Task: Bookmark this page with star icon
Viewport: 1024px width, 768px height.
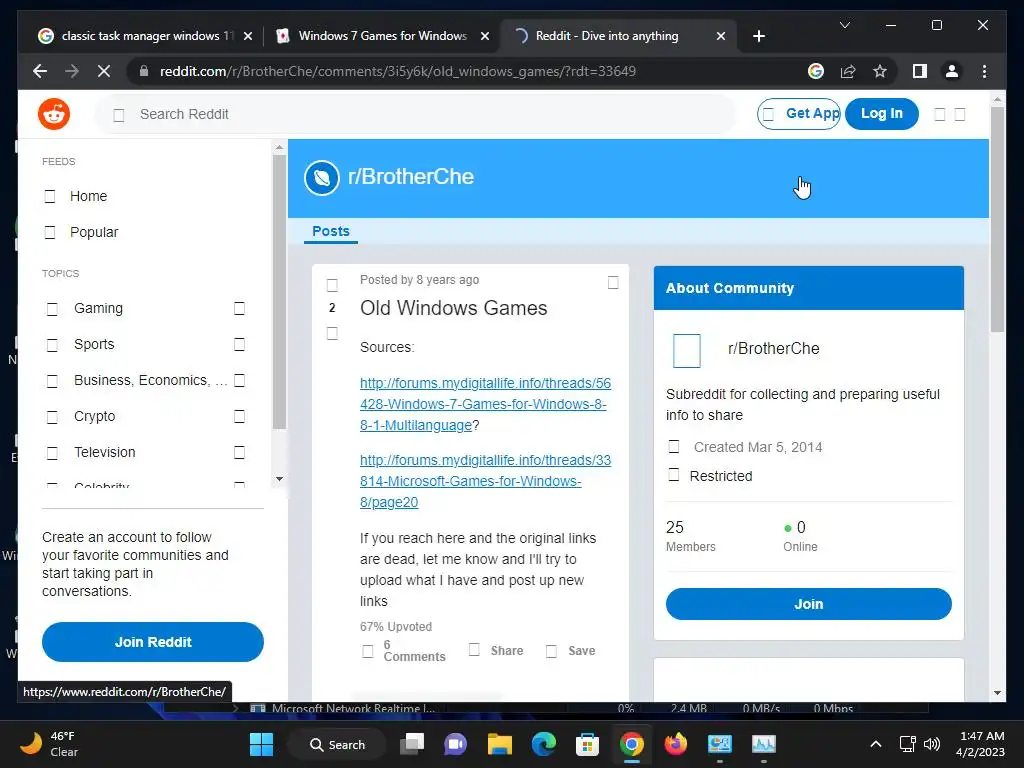Action: pos(880,71)
